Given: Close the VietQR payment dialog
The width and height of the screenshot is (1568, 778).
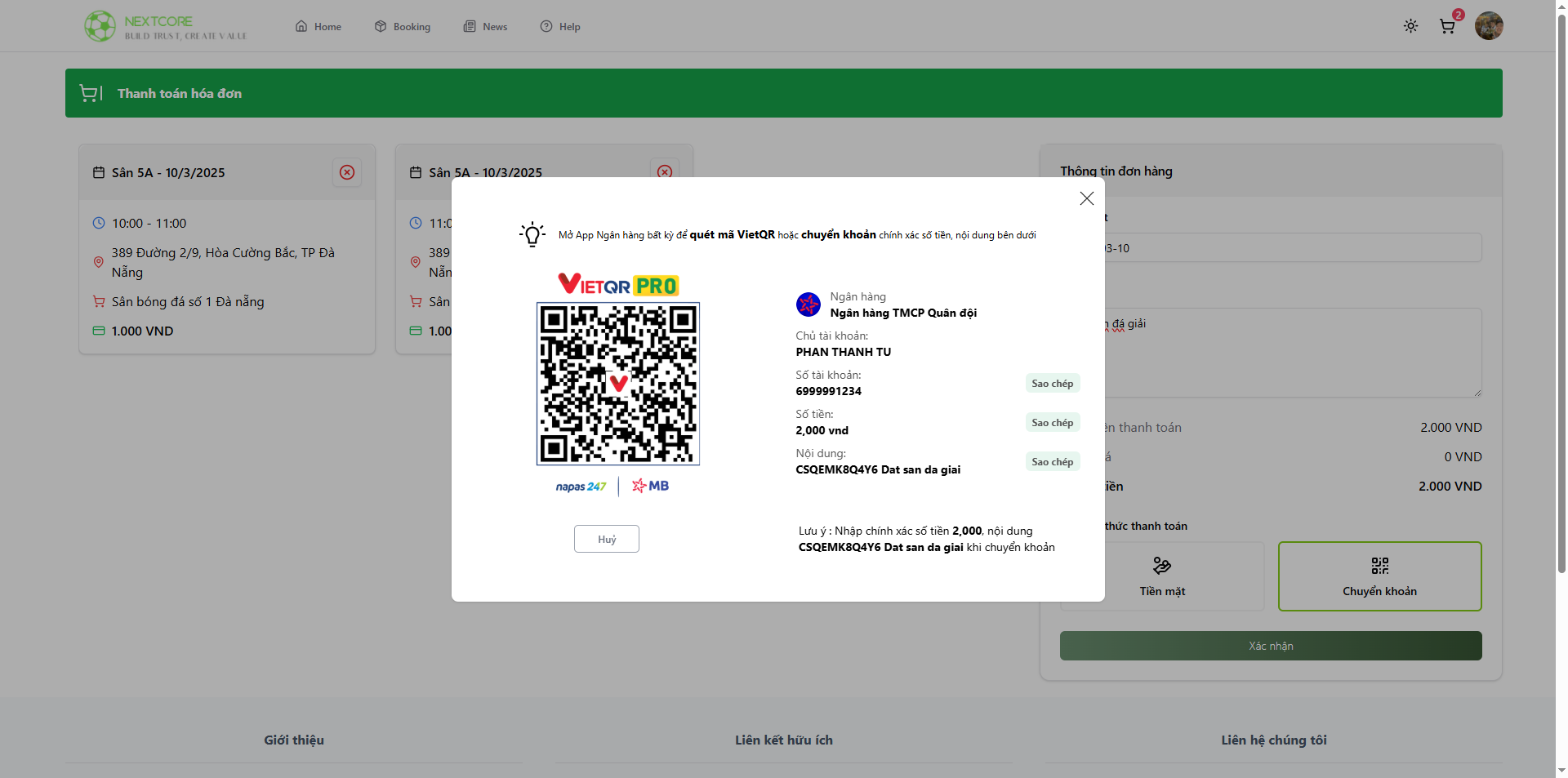Looking at the screenshot, I should point(1086,198).
